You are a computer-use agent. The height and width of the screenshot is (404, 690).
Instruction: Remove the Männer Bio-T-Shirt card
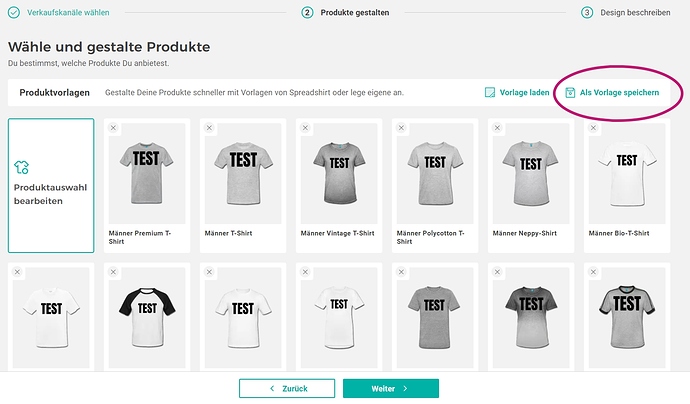point(593,128)
